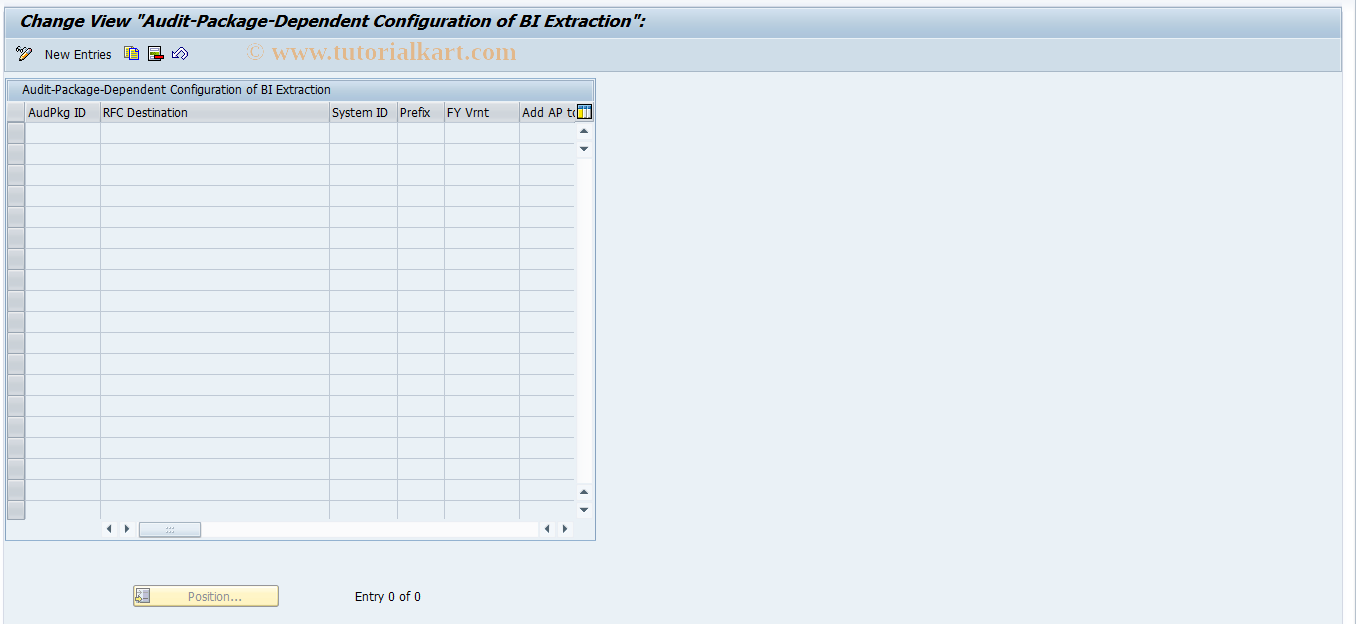Click first row System ID cell
1356x624 pixels.
[363, 133]
